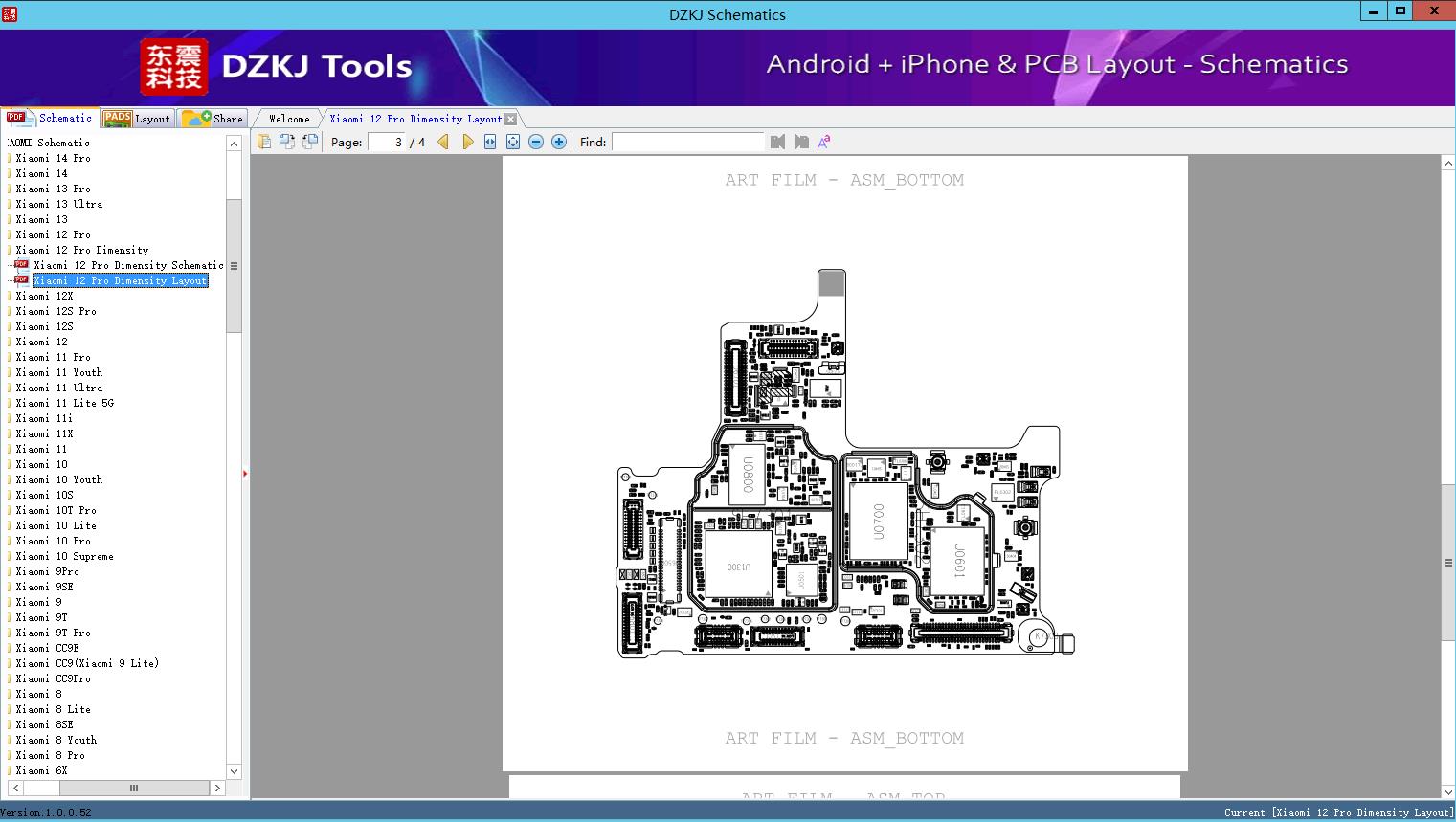This screenshot has width=1456, height=822.
Task: Click the U0601 chip on the PCB layout
Action: click(959, 561)
